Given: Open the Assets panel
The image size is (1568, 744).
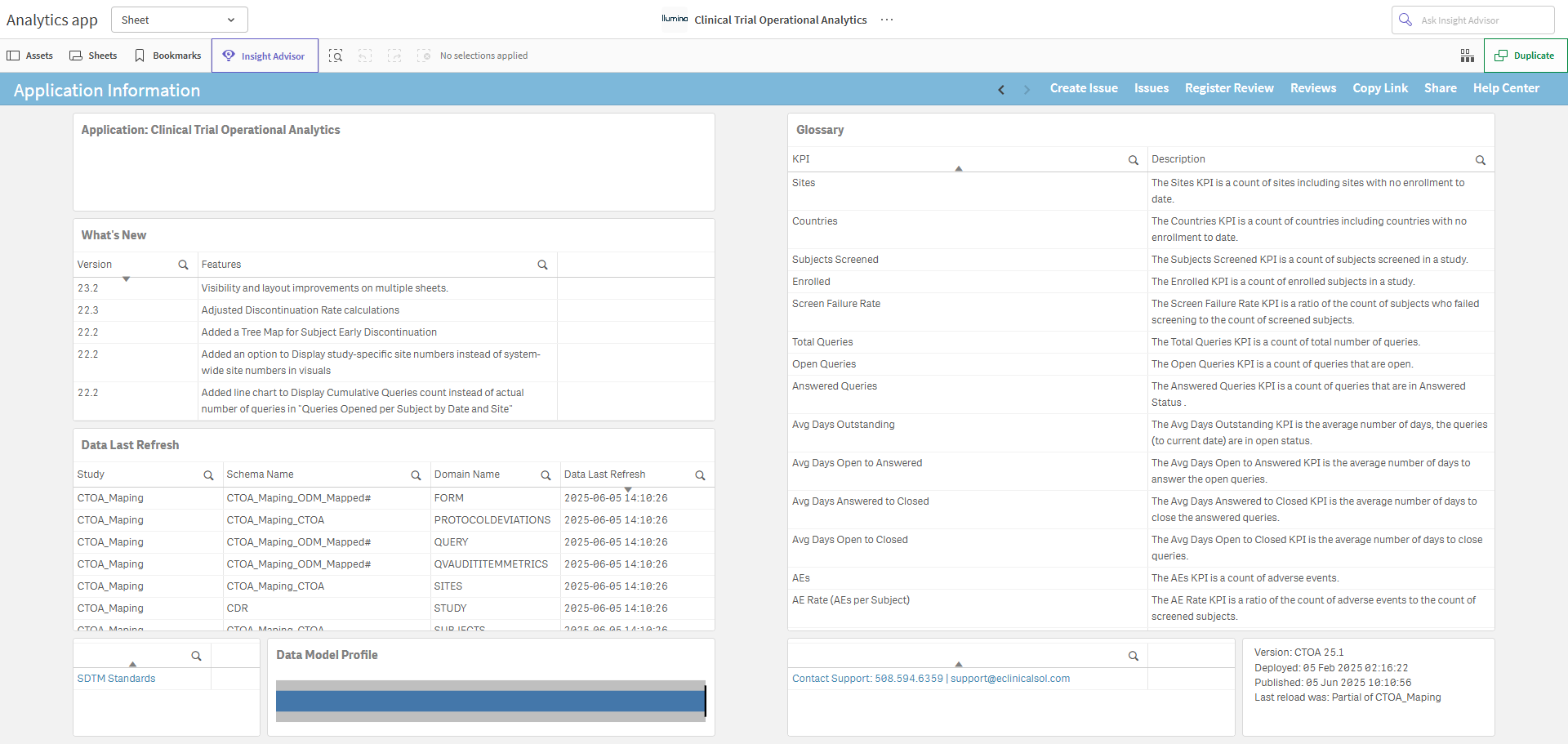Looking at the screenshot, I should (30, 56).
